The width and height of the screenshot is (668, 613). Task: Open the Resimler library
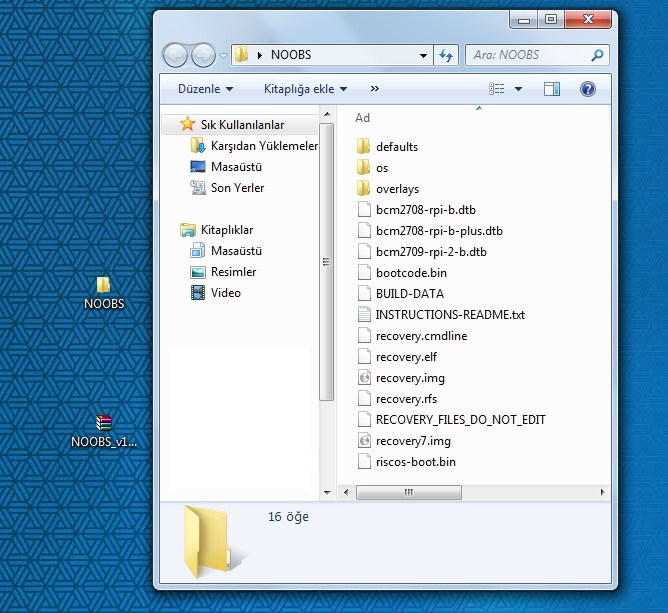coord(223,272)
